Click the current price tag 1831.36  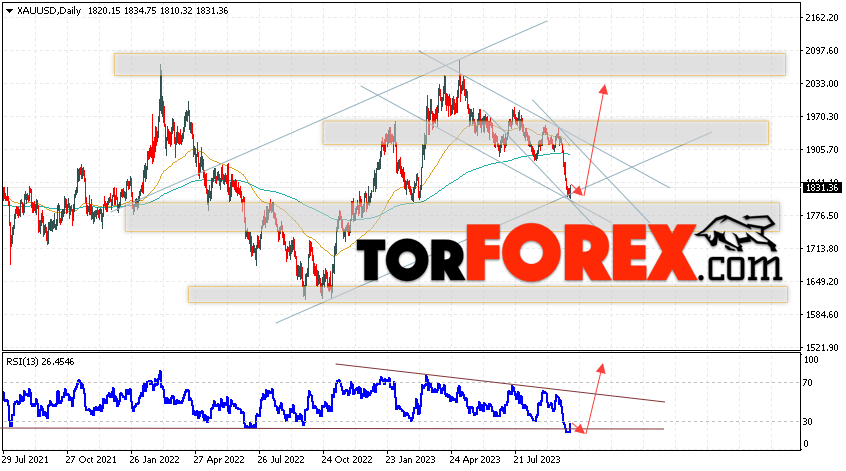tap(822, 188)
